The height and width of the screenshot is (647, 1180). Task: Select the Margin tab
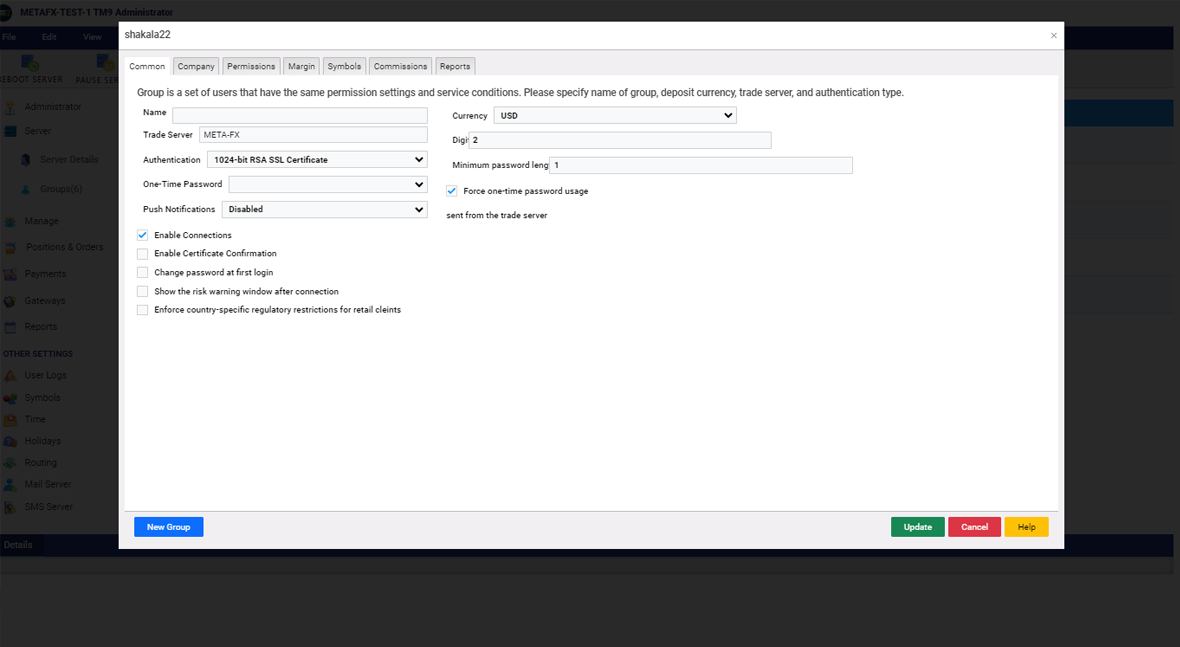tap(301, 66)
